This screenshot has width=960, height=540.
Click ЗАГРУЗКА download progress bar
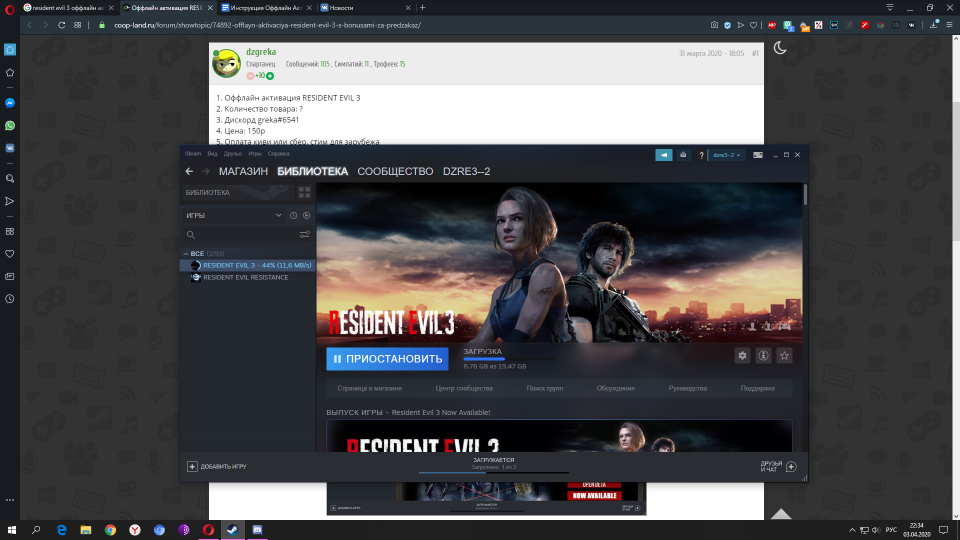[x=509, y=359]
